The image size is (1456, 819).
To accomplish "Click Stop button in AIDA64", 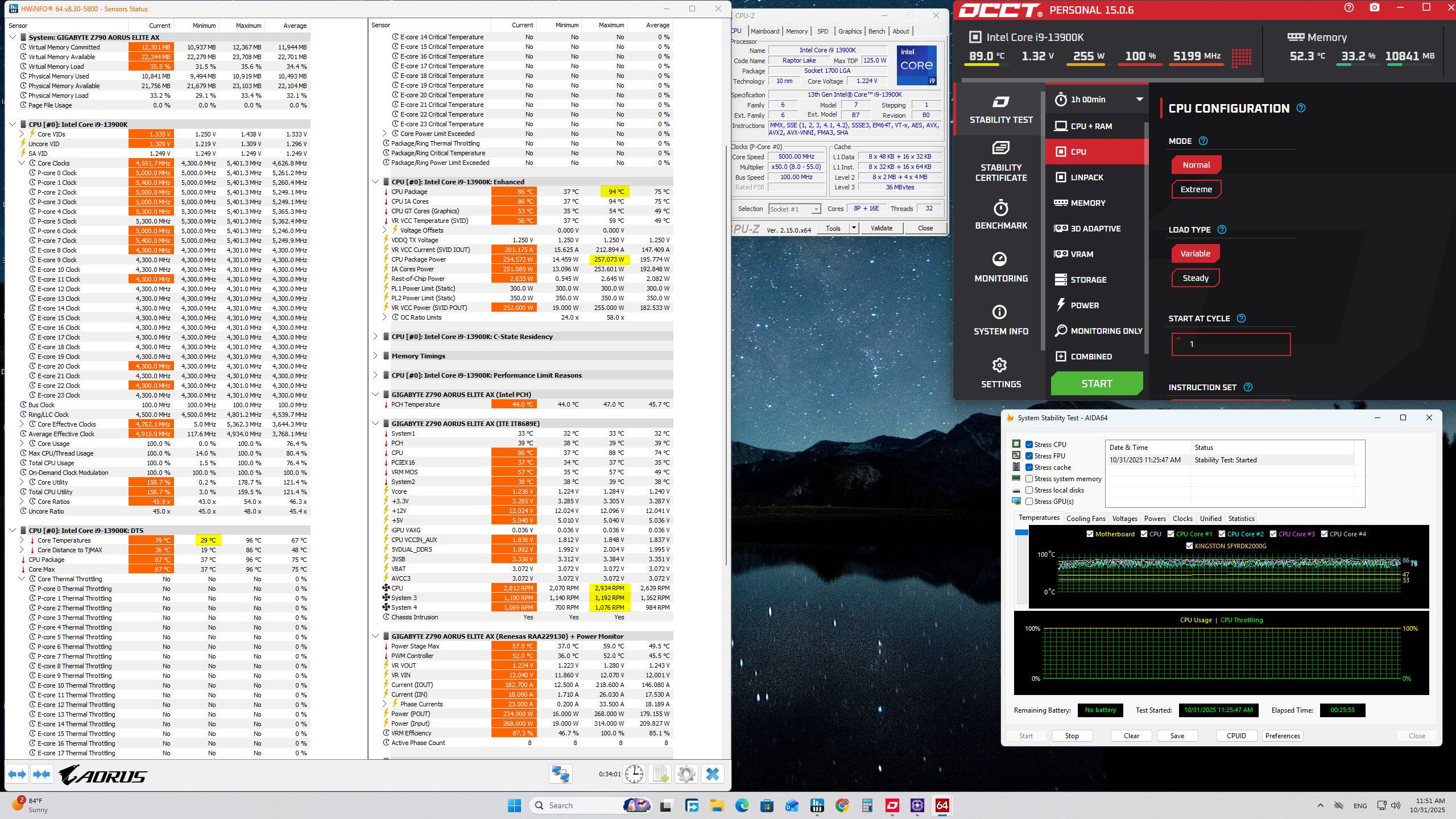I will 1072,736.
